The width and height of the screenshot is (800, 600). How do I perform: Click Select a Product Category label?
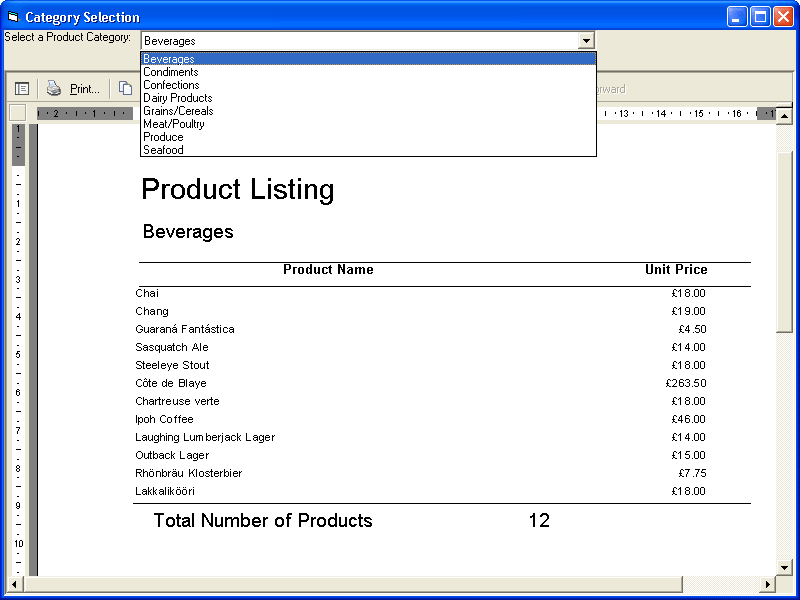[x=67, y=37]
